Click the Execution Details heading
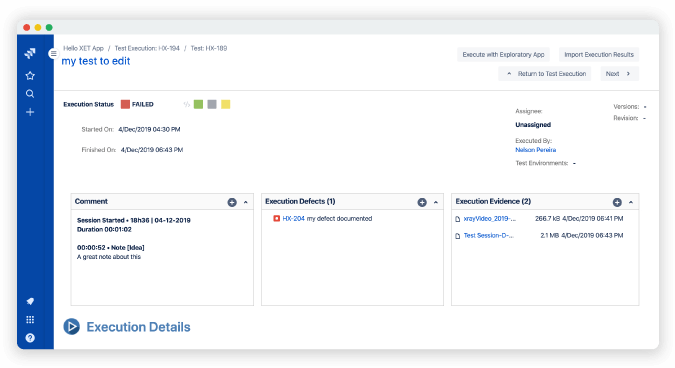The width and height of the screenshot is (675, 368). [138, 327]
